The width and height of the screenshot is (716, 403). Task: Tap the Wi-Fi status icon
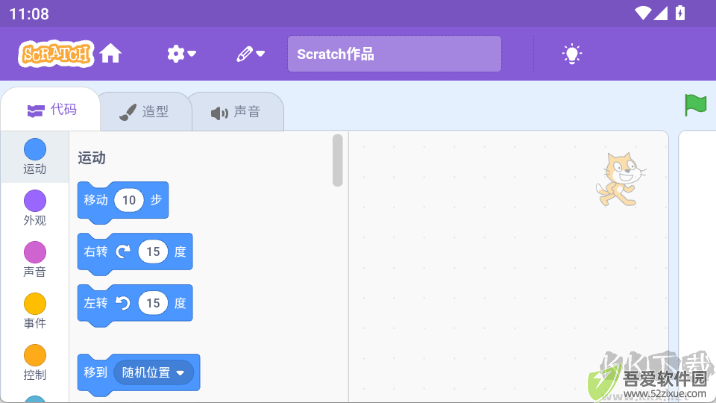pos(643,13)
